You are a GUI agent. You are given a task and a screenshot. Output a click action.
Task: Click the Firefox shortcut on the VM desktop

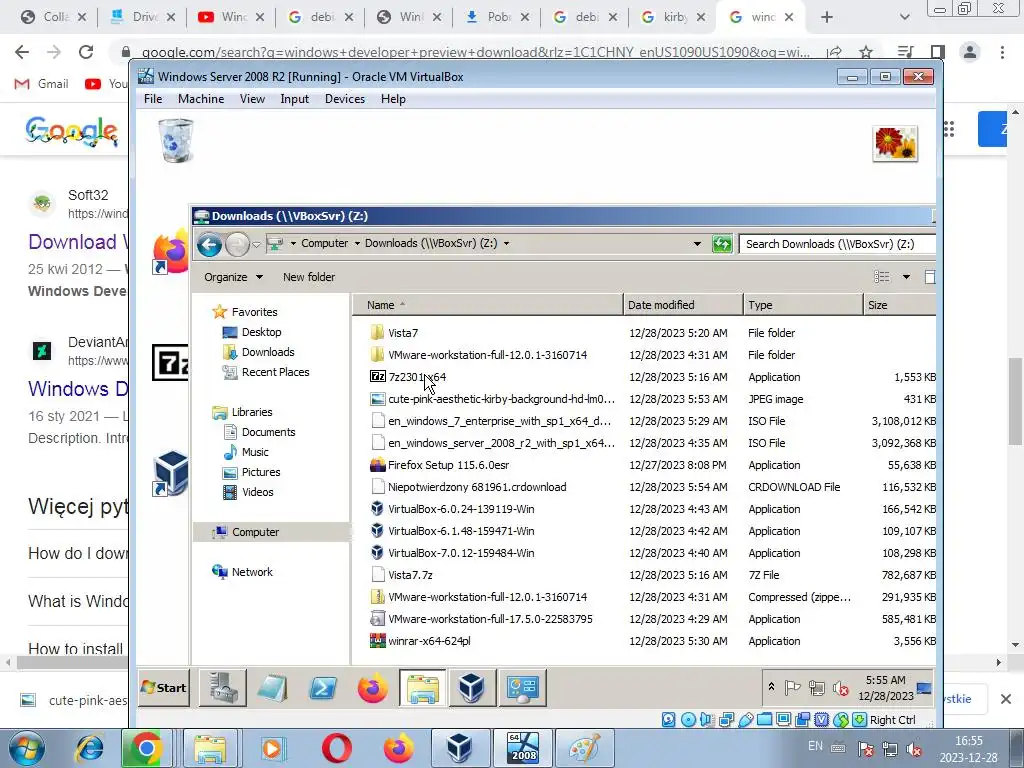171,251
